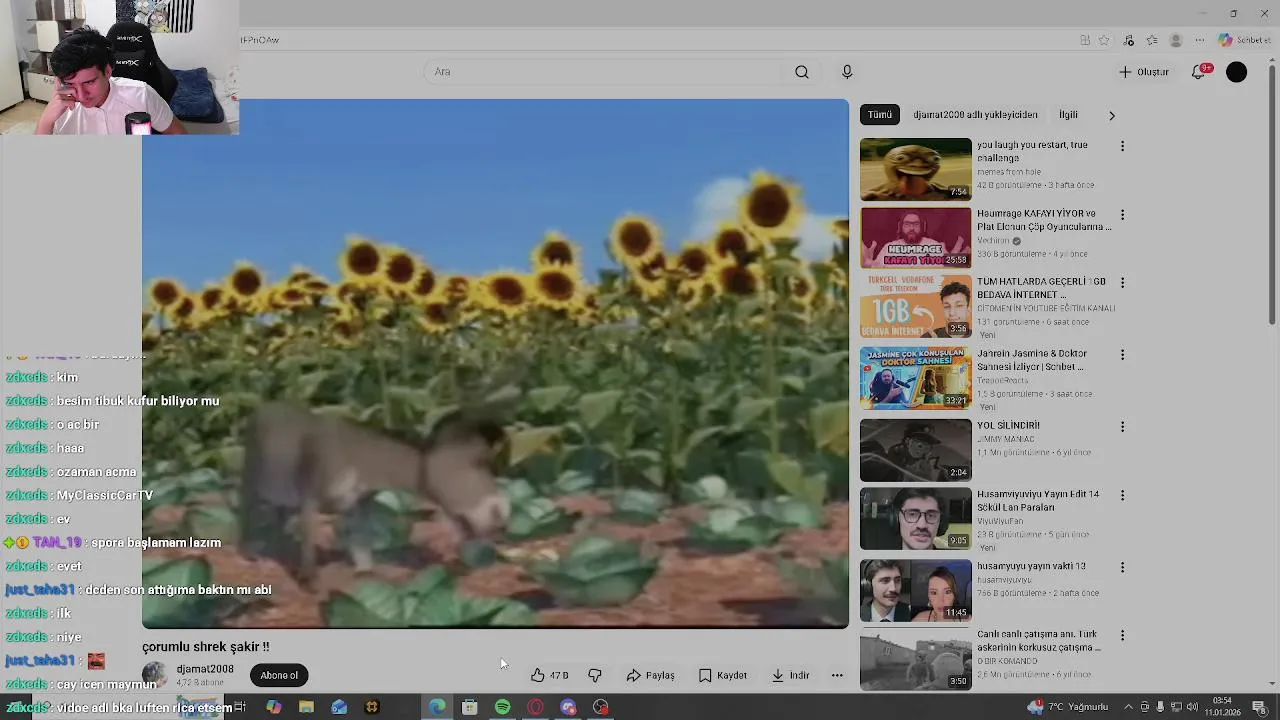Open OBS Studio from the taskbar
This screenshot has height=720, width=1280.
click(x=601, y=707)
